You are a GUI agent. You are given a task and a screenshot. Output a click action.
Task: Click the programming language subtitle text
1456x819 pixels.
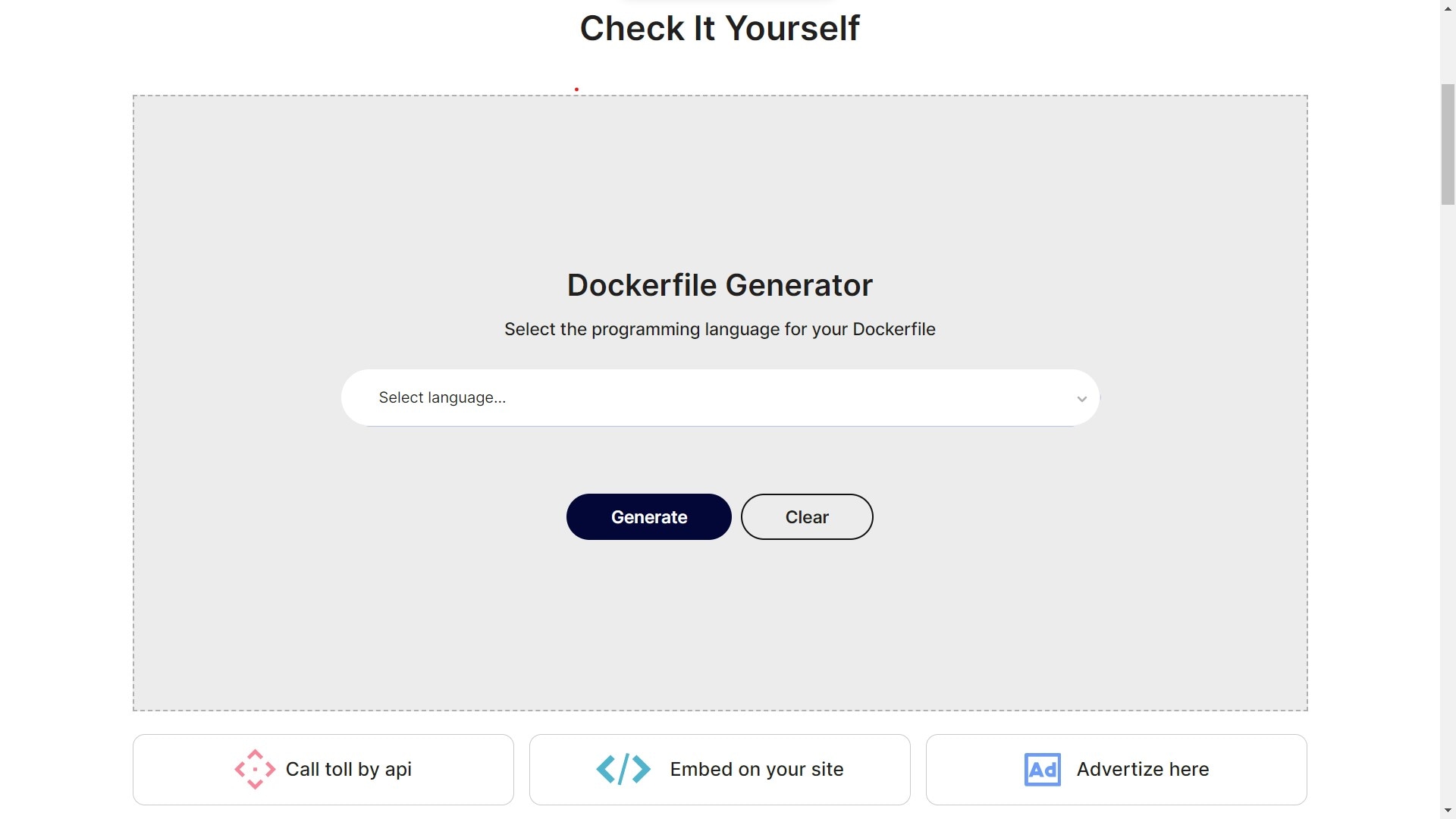[x=720, y=329]
